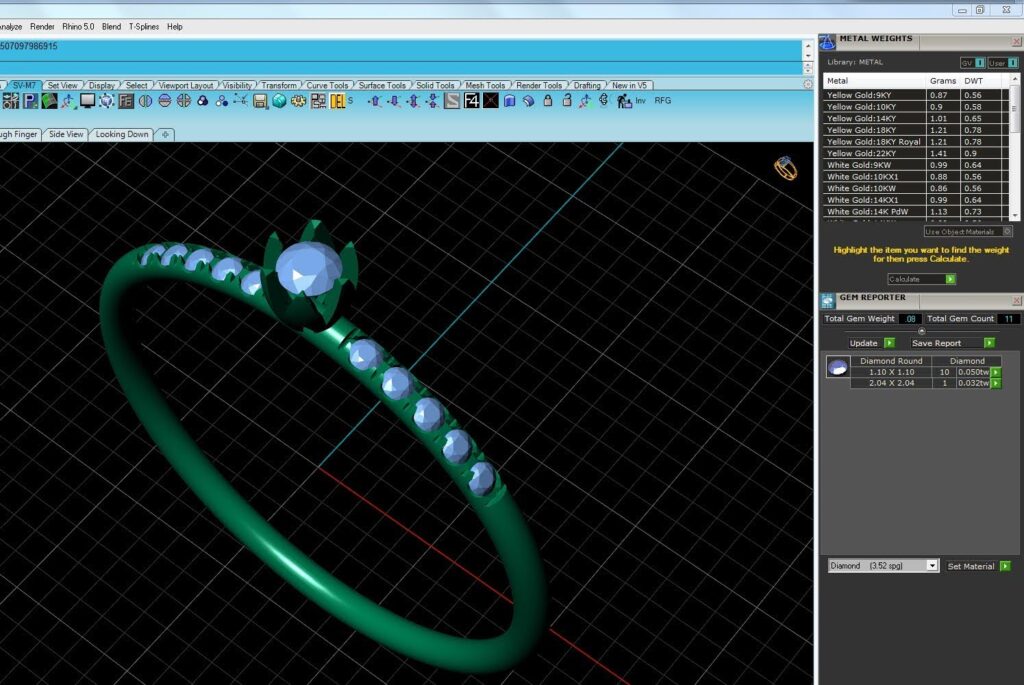Viewport: 1024px width, 685px height.
Task: Click the floppy disk save icon
Action: pyautogui.click(x=260, y=101)
